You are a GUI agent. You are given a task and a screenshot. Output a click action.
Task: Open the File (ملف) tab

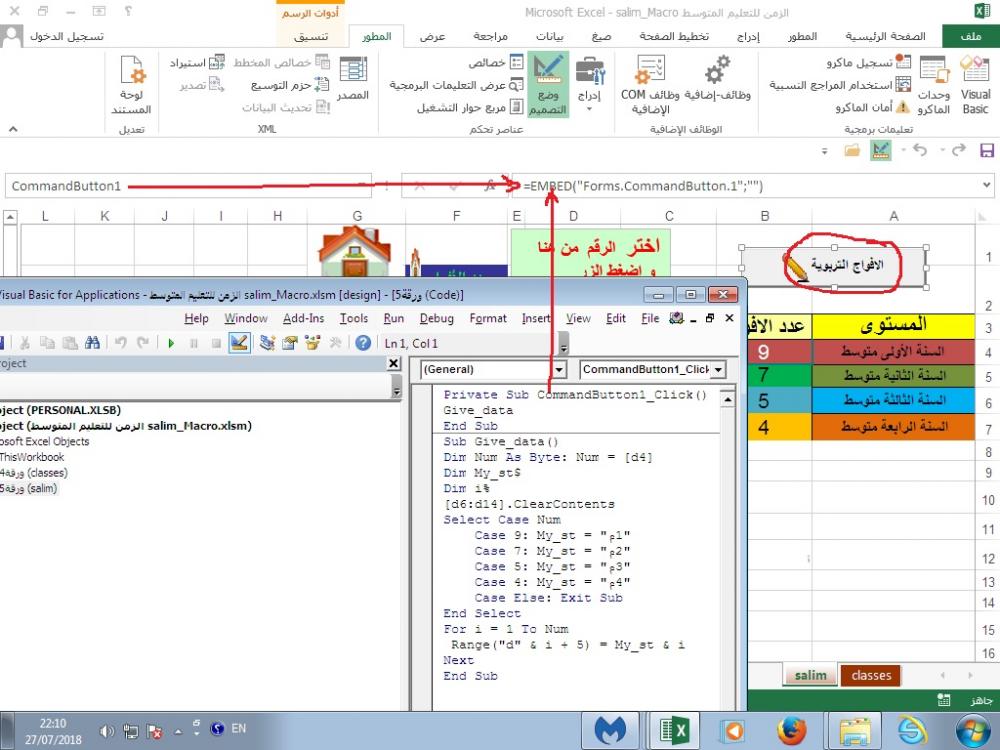point(971,36)
